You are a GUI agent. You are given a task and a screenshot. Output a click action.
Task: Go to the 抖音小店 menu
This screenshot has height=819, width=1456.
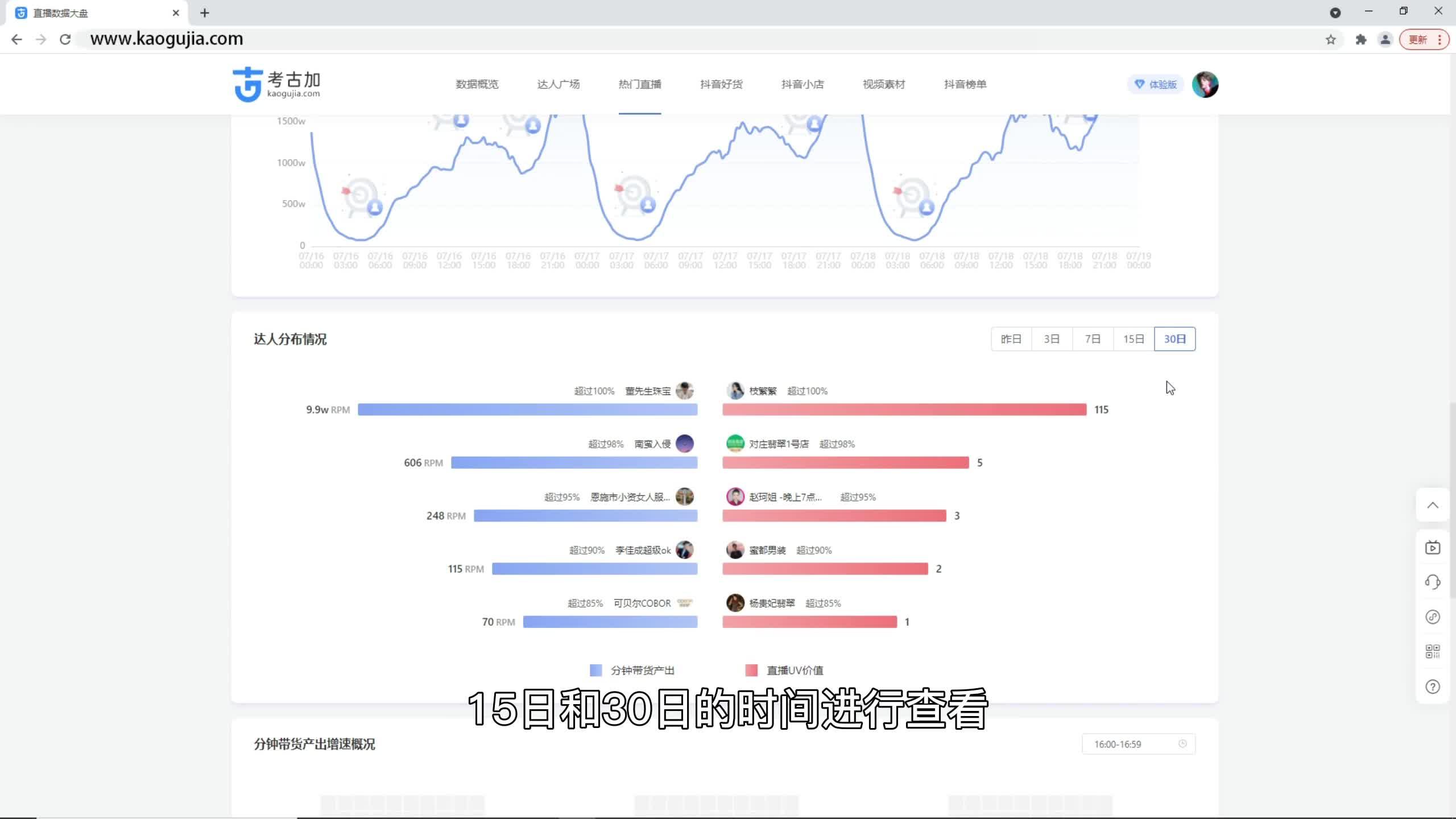click(x=803, y=84)
